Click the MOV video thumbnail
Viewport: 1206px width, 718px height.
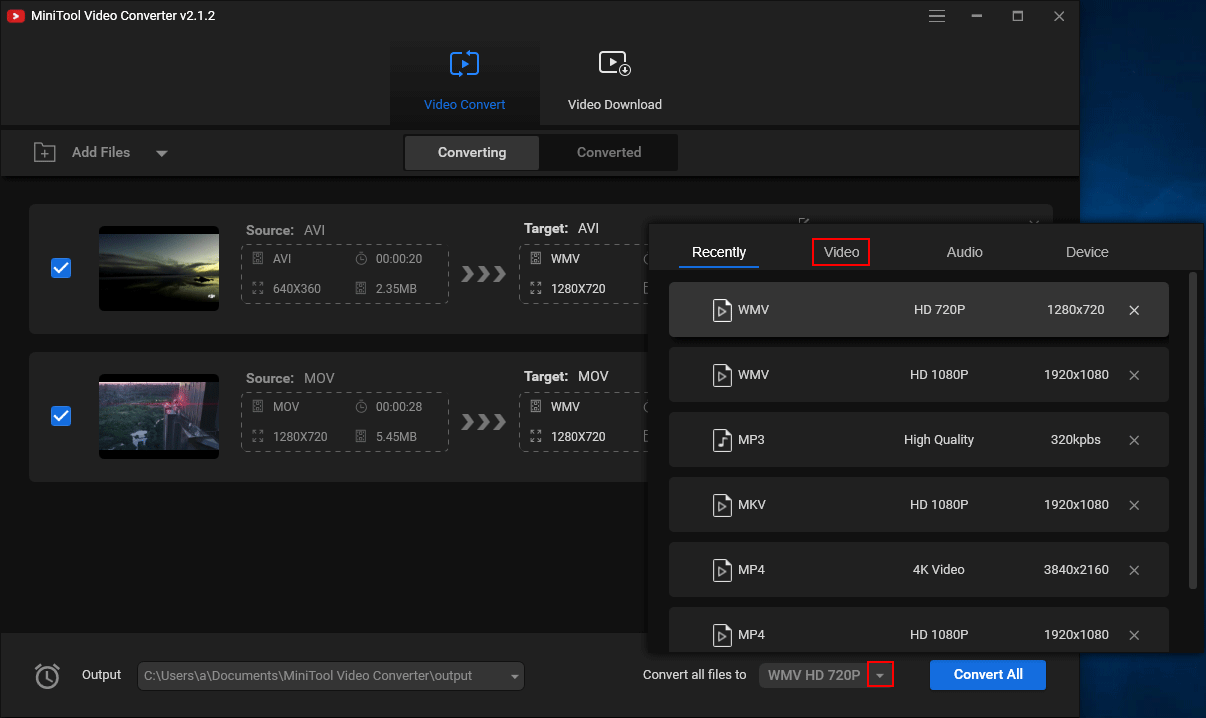point(159,416)
